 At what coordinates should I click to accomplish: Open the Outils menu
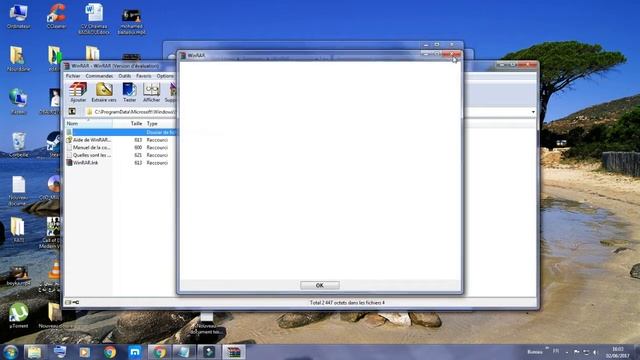pos(125,76)
